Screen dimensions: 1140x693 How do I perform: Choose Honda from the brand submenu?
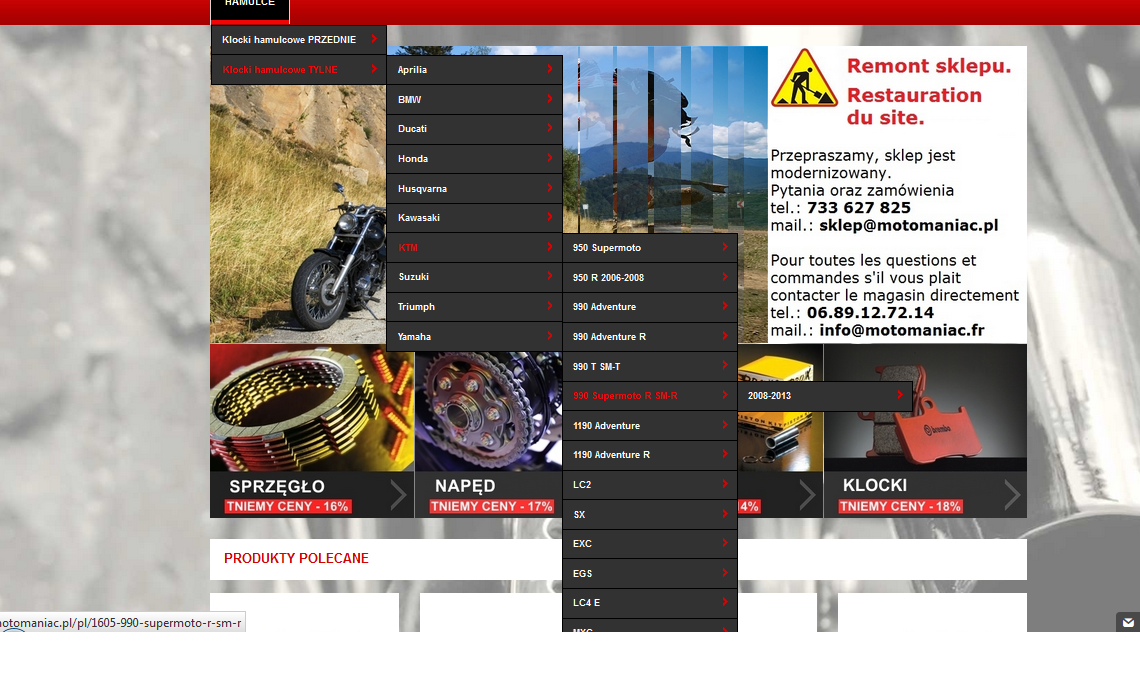point(474,159)
